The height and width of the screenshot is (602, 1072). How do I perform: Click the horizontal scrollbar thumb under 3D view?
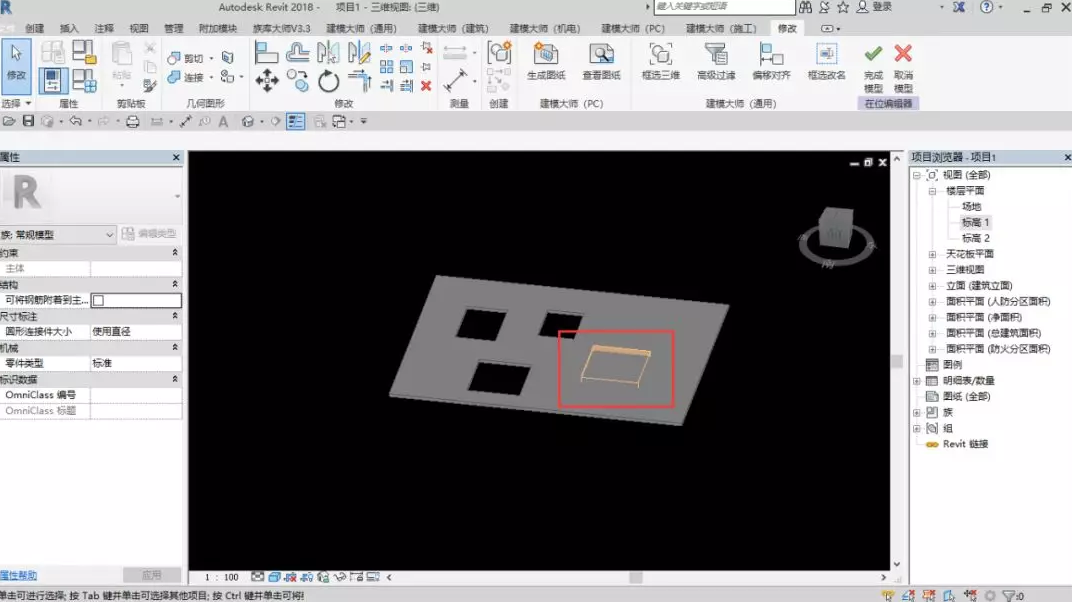click(636, 577)
